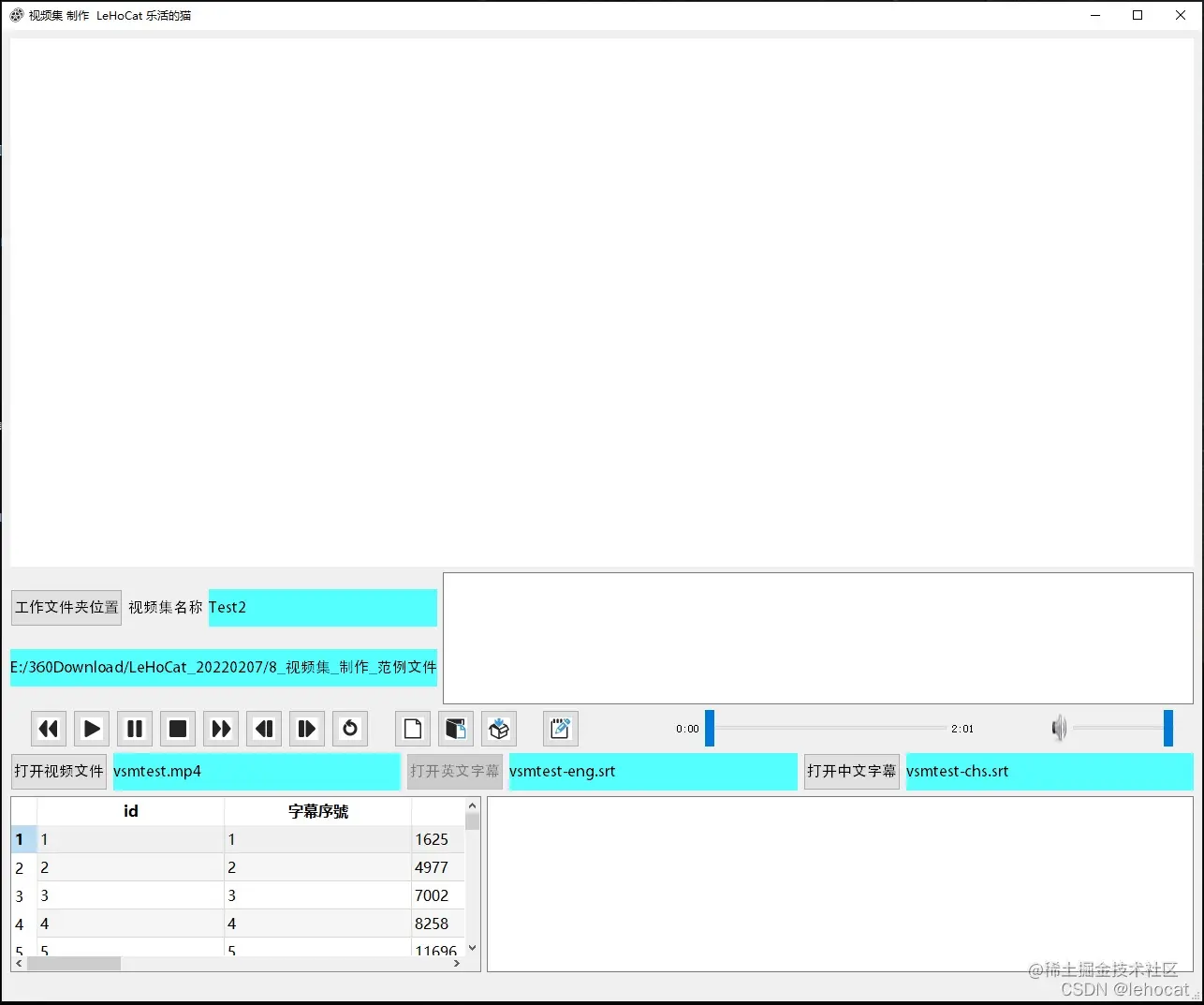Click cell with value 1625
Image resolution: width=1204 pixels, height=1005 pixels.
pyautogui.click(x=438, y=839)
